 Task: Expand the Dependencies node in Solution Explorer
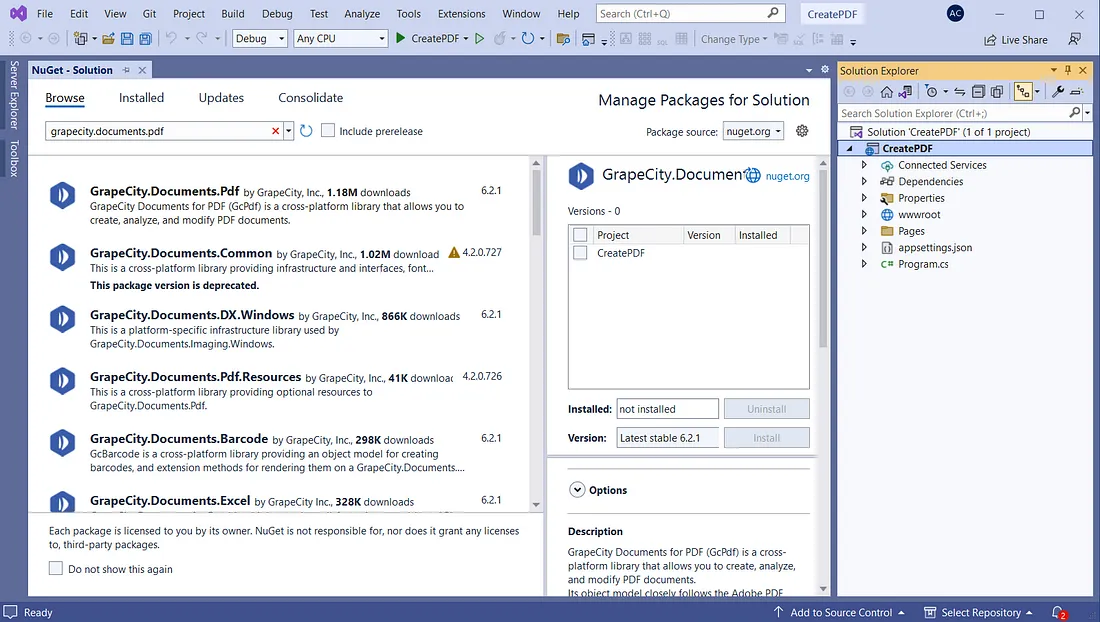pos(865,181)
